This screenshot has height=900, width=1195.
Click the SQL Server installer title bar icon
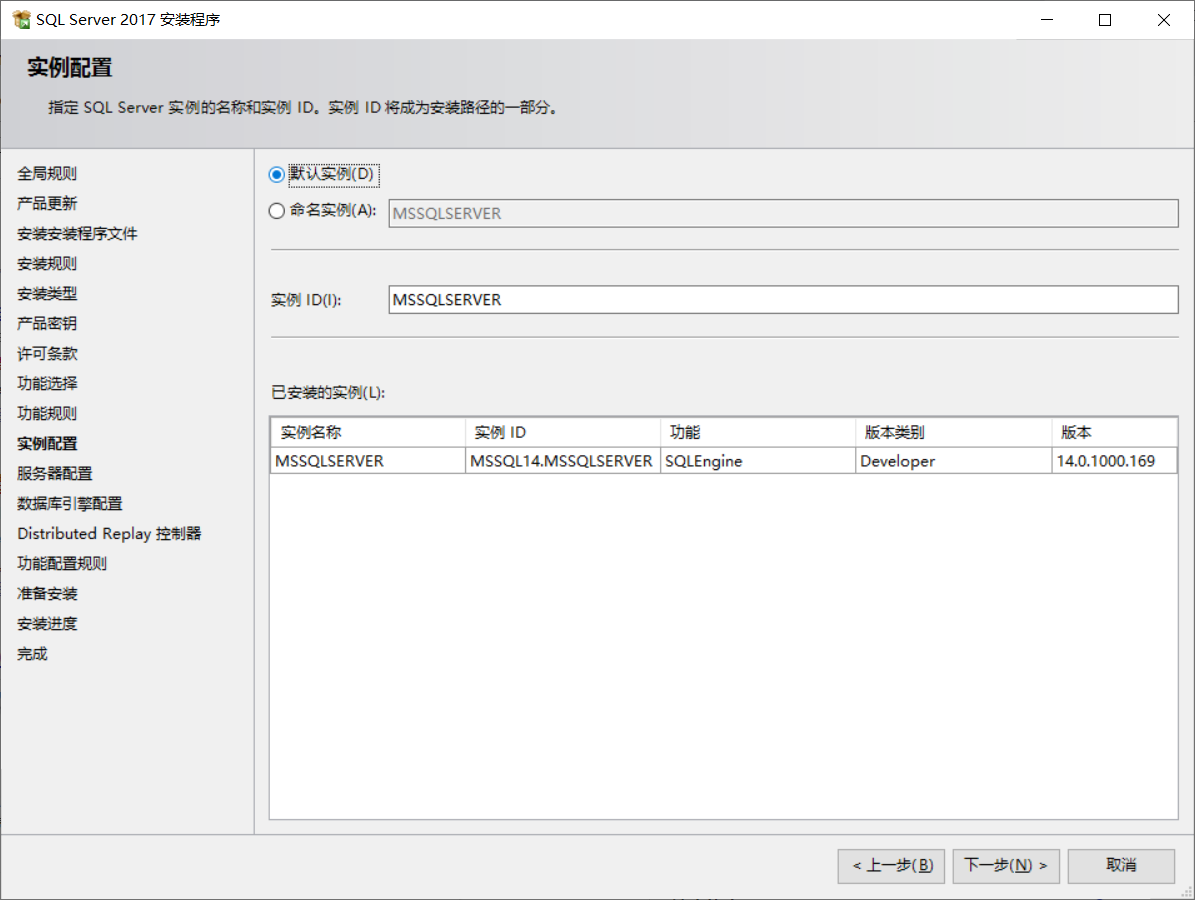(x=21, y=20)
